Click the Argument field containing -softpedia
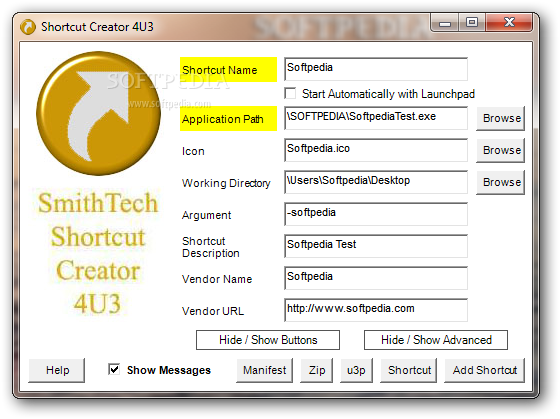This screenshot has height=419, width=560. [376, 214]
